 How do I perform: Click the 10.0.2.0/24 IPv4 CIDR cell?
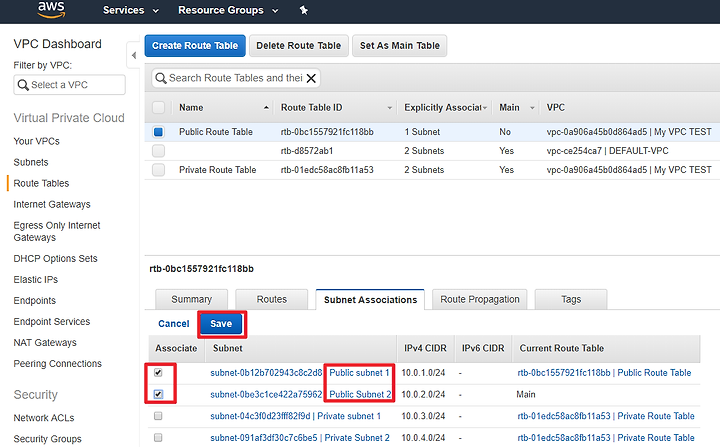(423, 394)
